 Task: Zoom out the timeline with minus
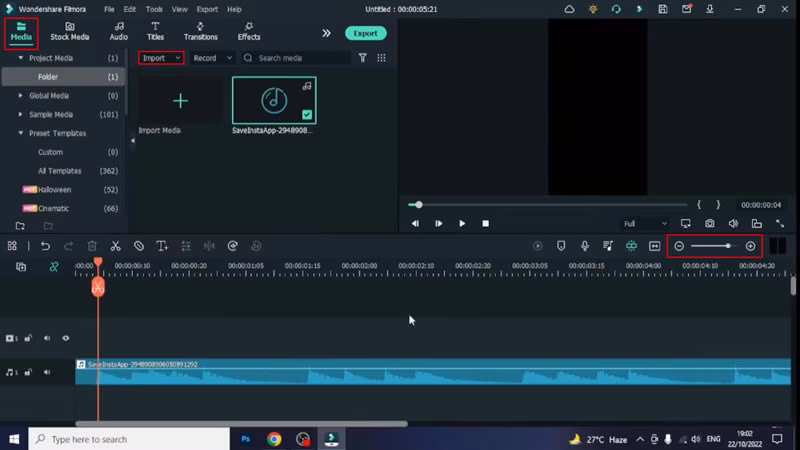[x=679, y=246]
